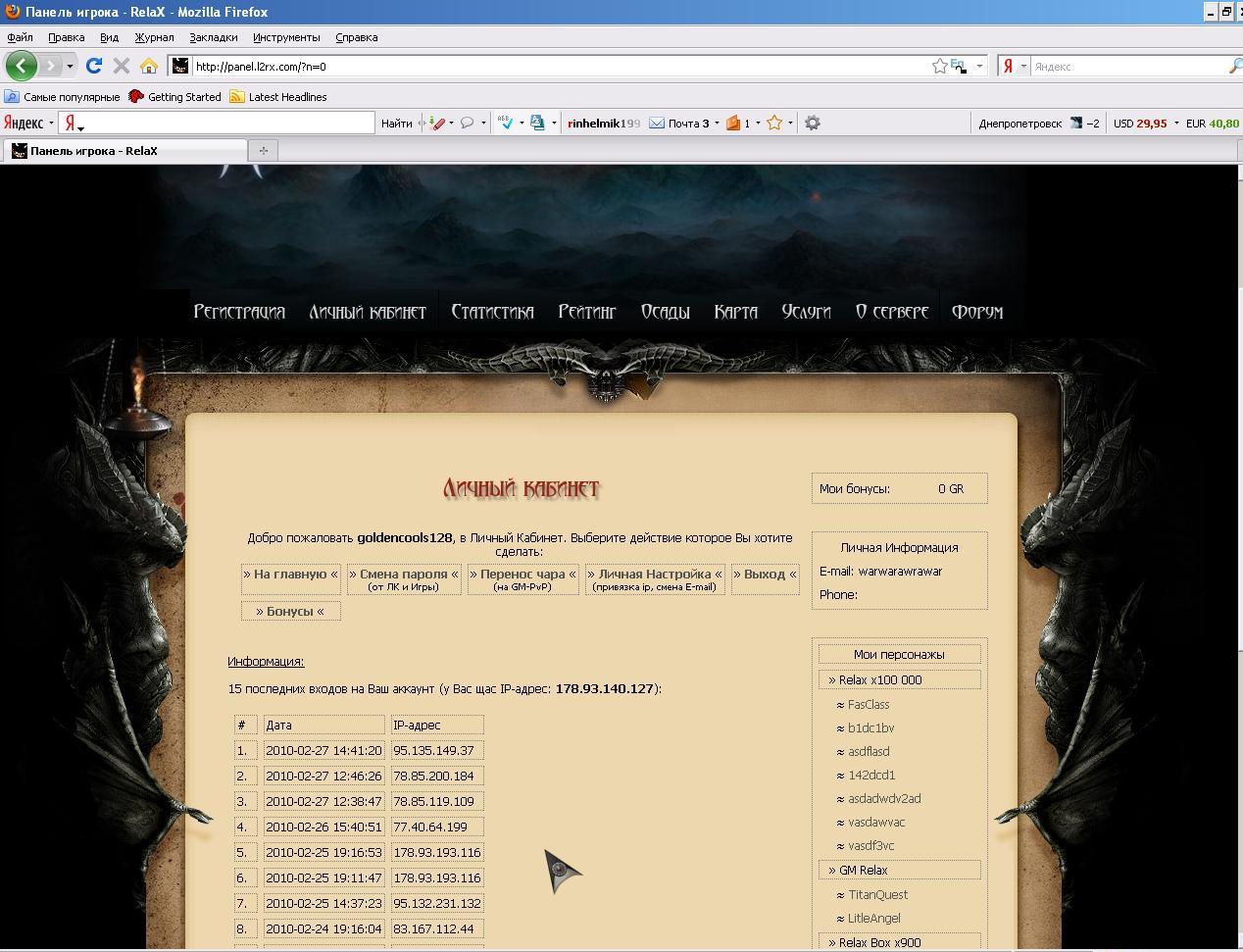Viewport: 1243px width, 952px height.
Task: Expand the Relax x100 000 server group
Action: click(x=899, y=679)
